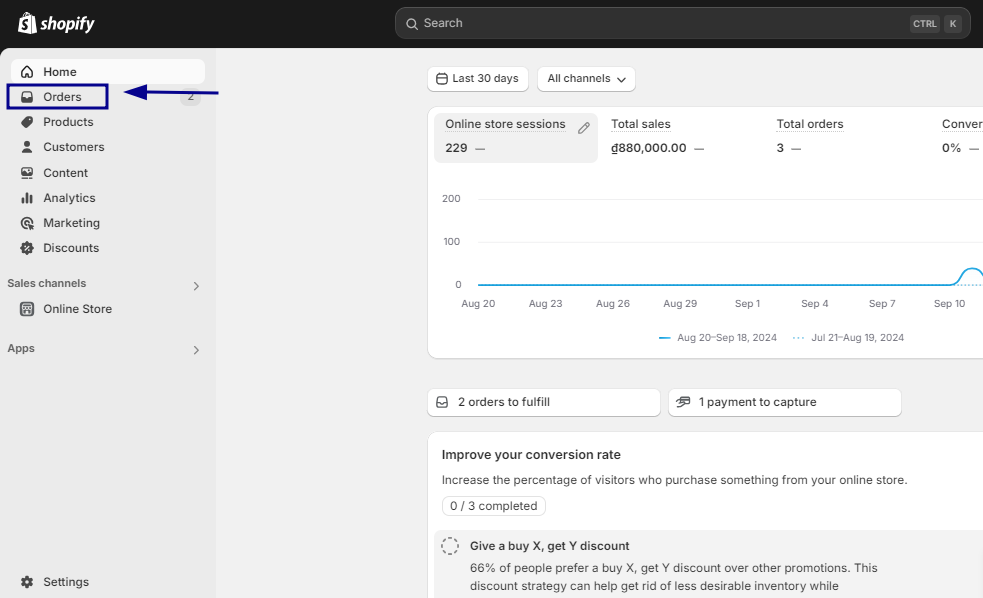Click the cash icon beside payment to capture
Viewport: 983px width, 598px height.
[683, 401]
